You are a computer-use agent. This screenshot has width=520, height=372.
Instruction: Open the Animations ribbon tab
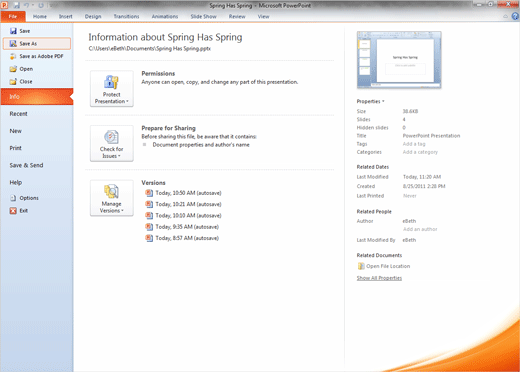[165, 16]
